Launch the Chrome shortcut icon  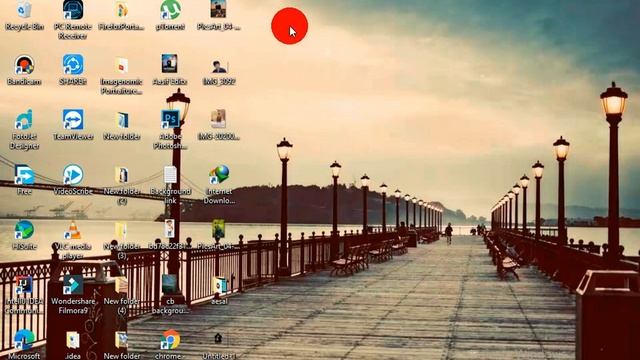170,340
